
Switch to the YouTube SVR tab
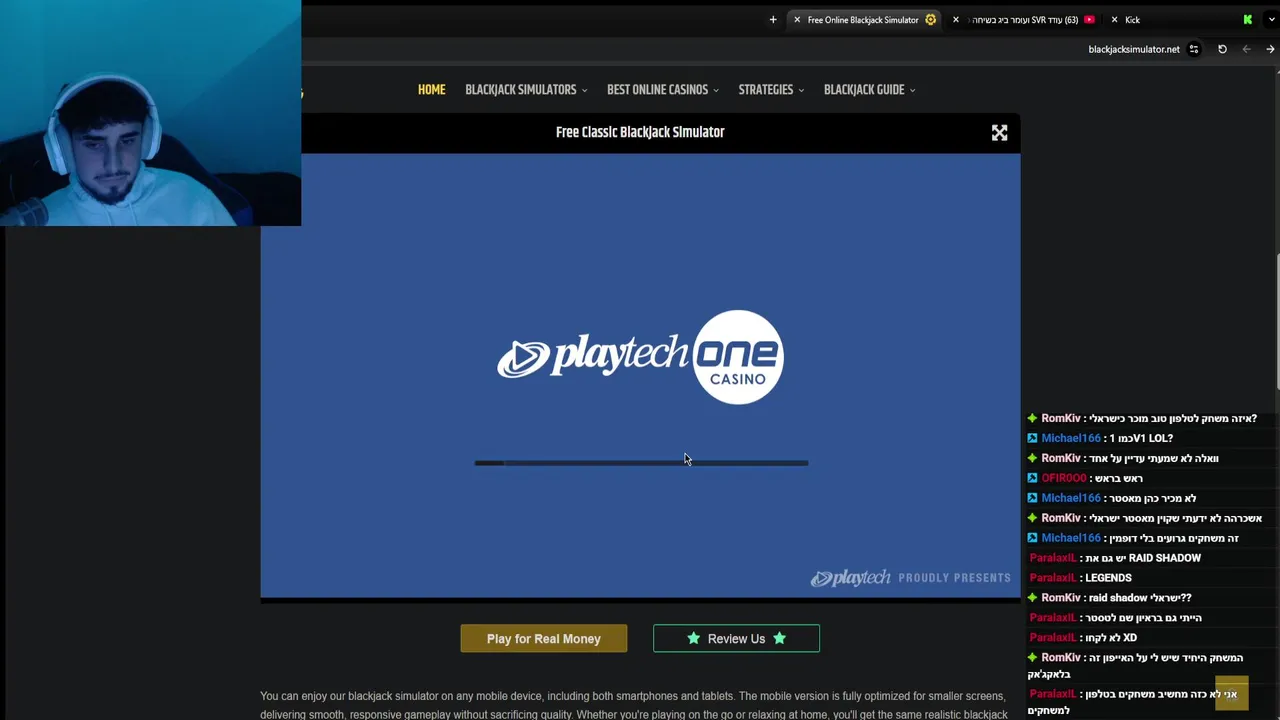coord(1025,20)
